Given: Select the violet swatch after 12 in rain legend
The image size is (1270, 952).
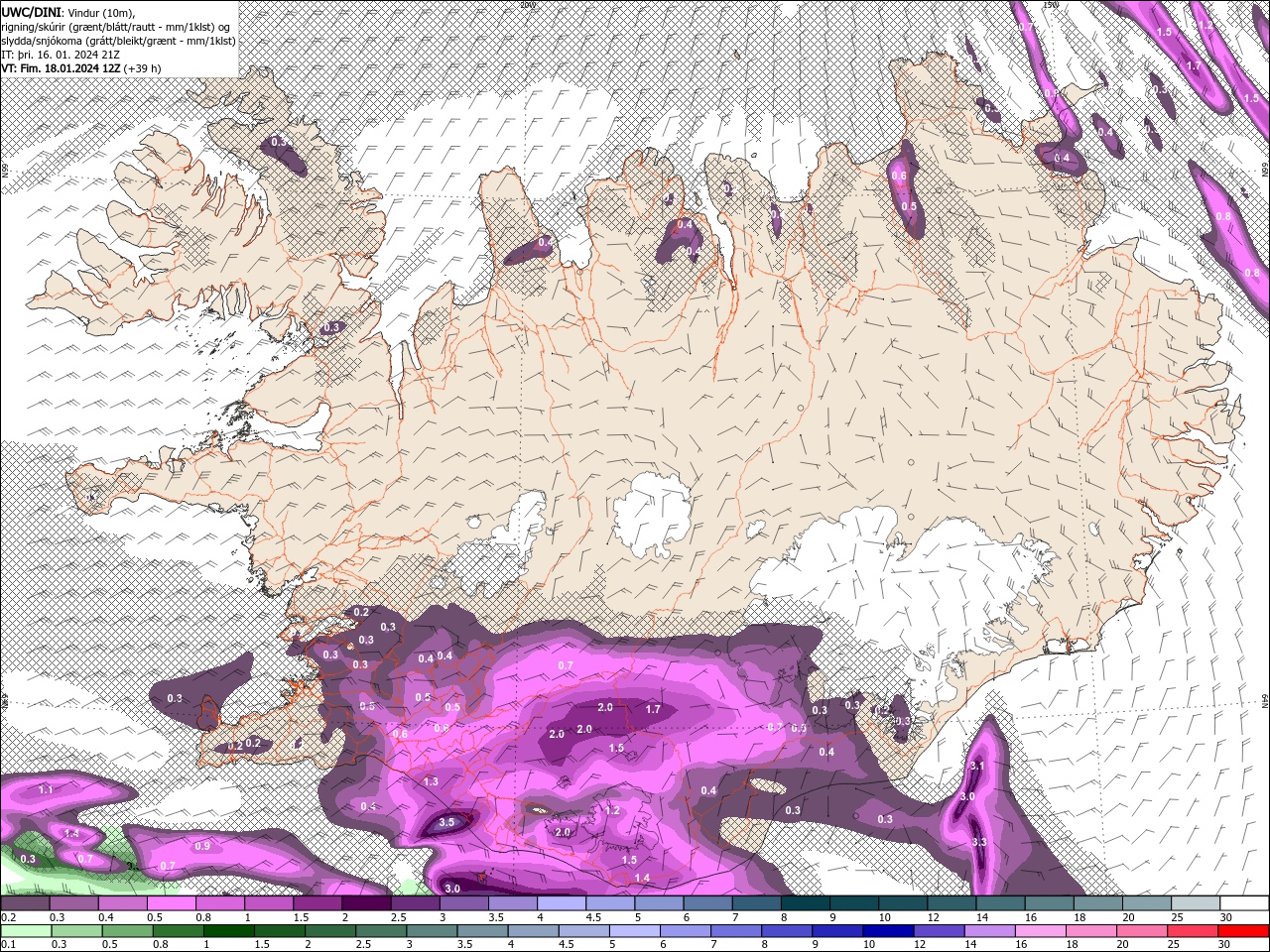Looking at the screenshot, I should 939,931.
